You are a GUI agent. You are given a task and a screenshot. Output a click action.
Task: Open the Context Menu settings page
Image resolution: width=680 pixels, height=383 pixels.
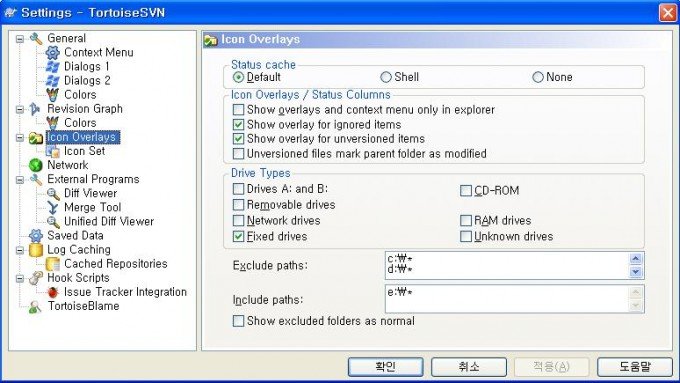coord(98,52)
